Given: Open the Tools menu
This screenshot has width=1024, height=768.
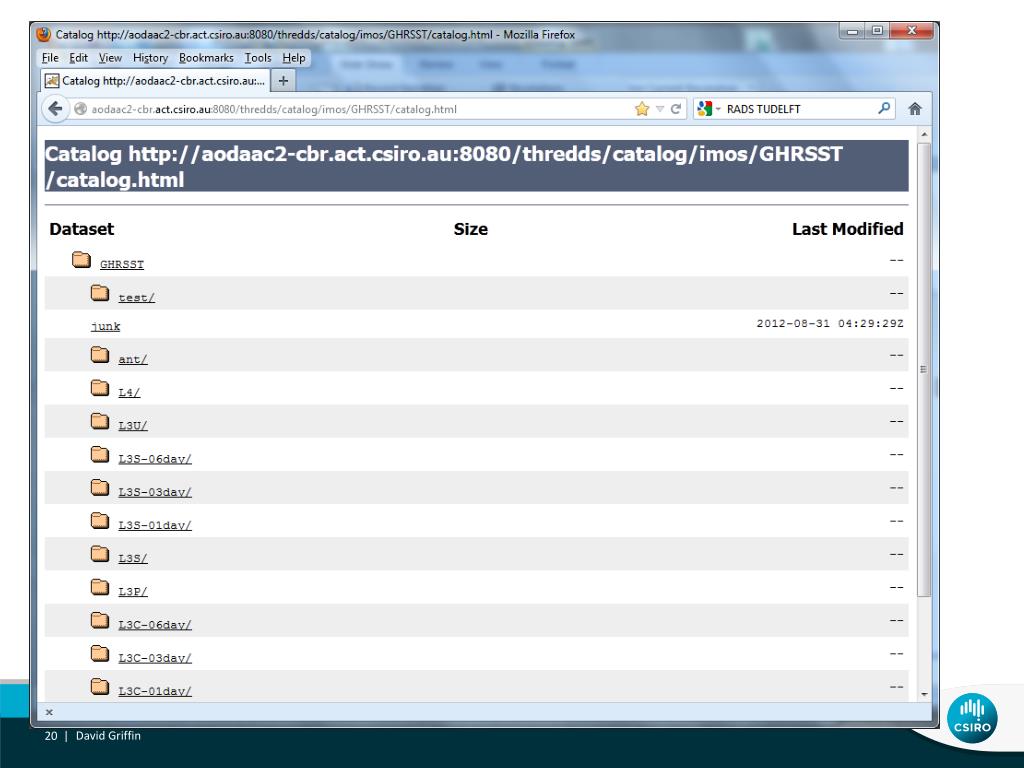Looking at the screenshot, I should (258, 58).
